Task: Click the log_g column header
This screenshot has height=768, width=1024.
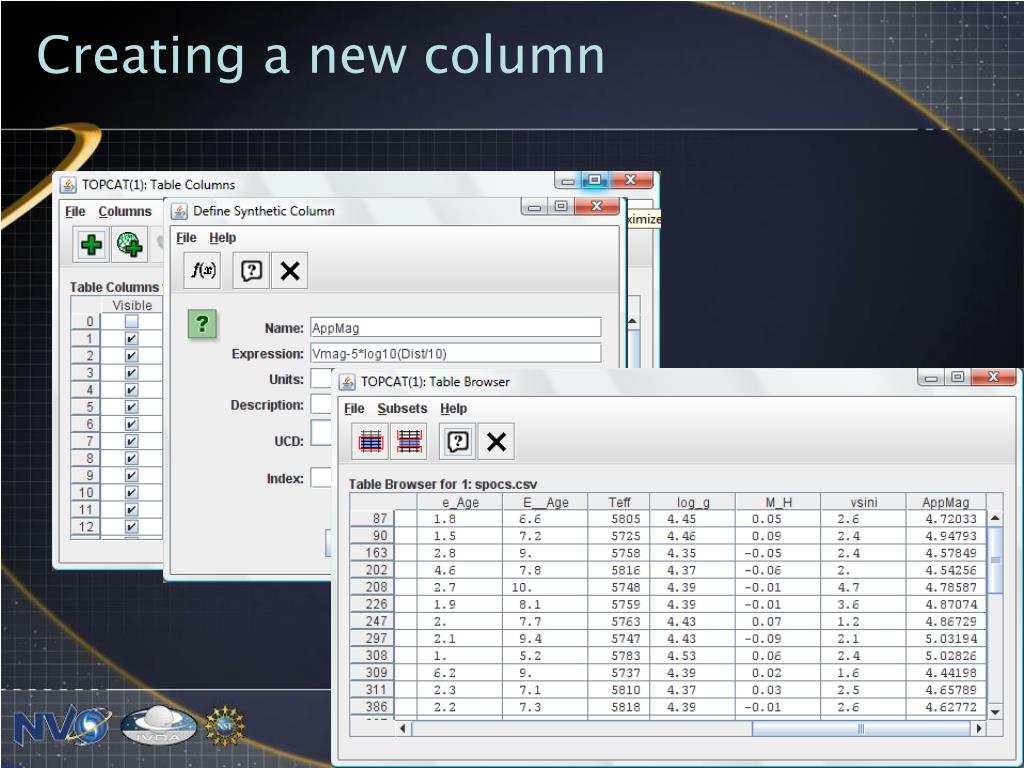Action: [692, 502]
